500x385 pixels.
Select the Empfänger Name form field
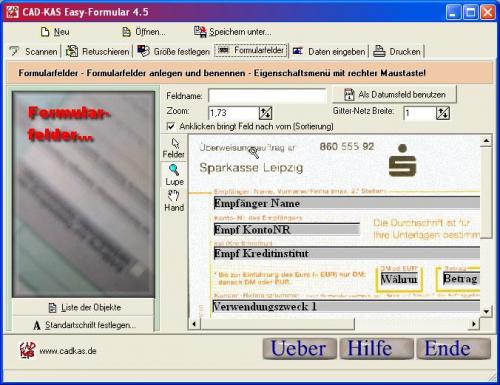point(347,203)
